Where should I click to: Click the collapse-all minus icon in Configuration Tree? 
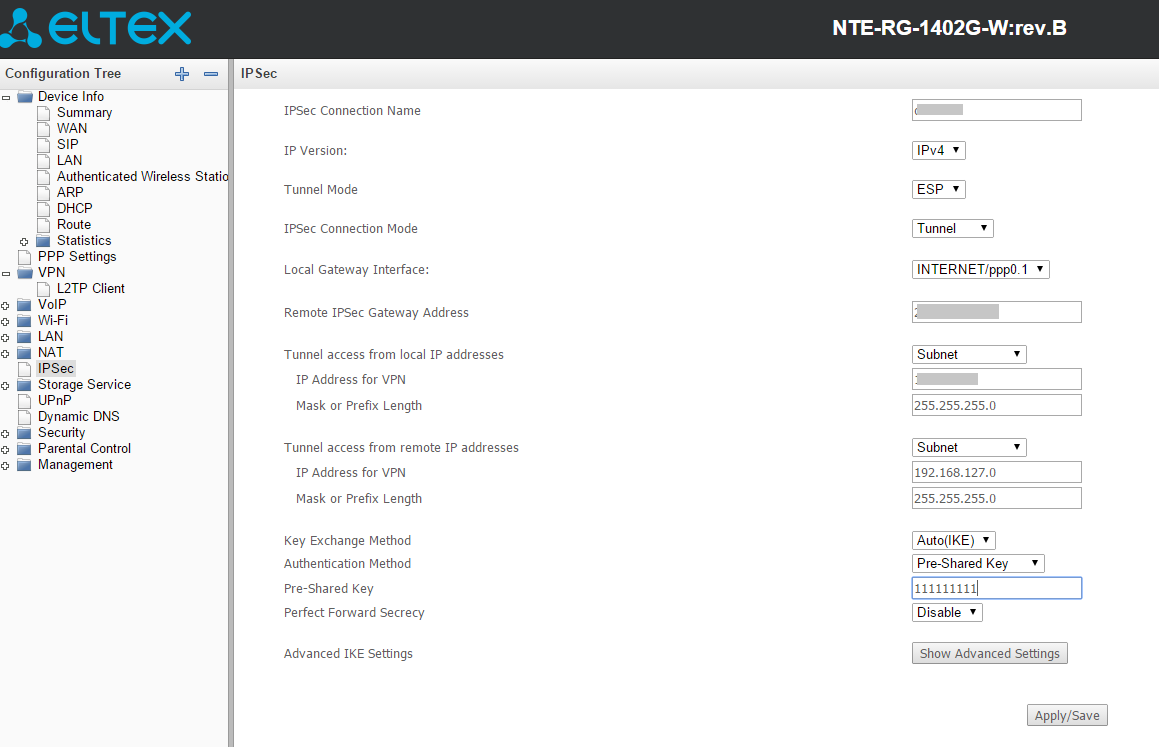(x=211, y=74)
